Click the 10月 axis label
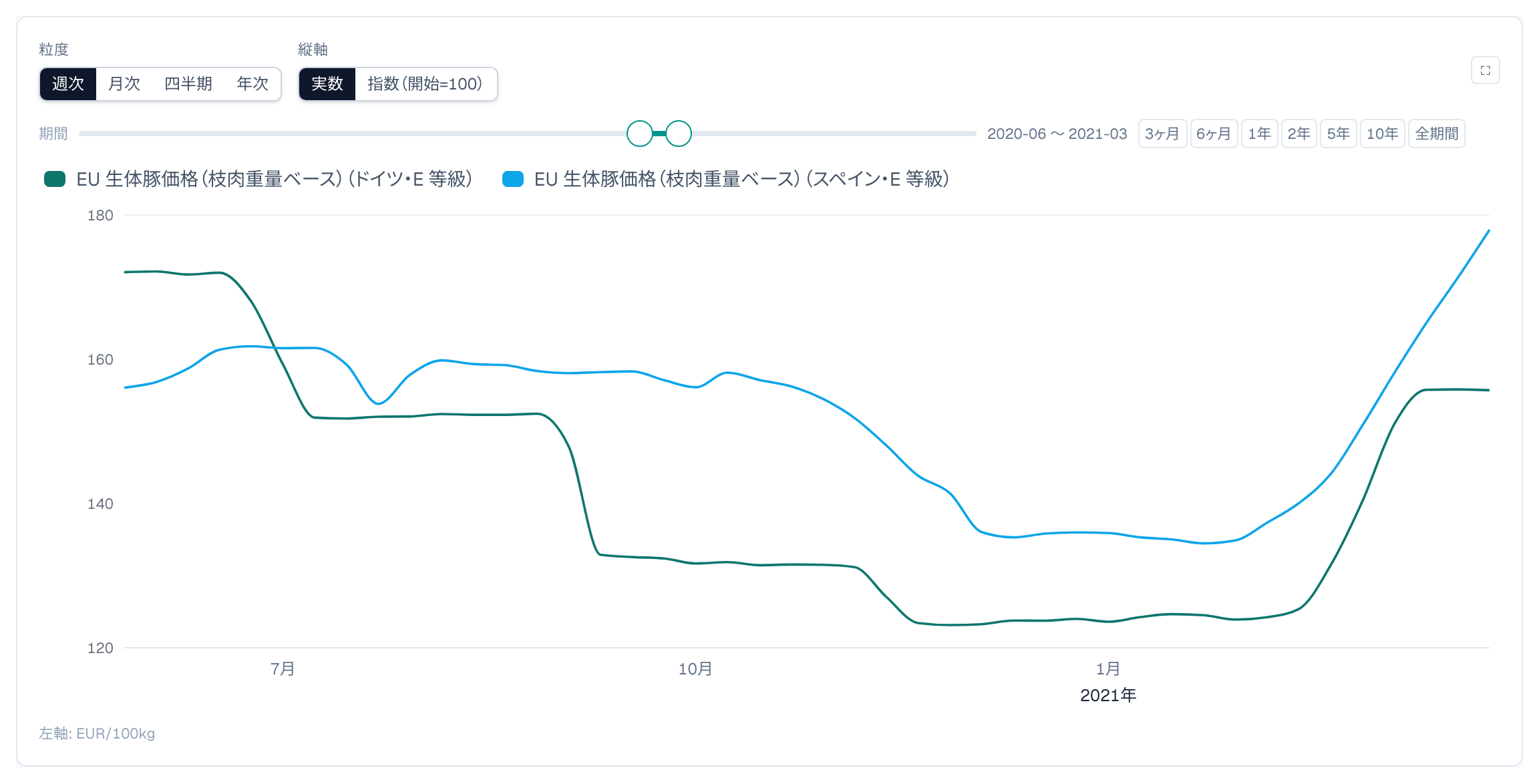The width and height of the screenshot is (1539, 784). [695, 668]
